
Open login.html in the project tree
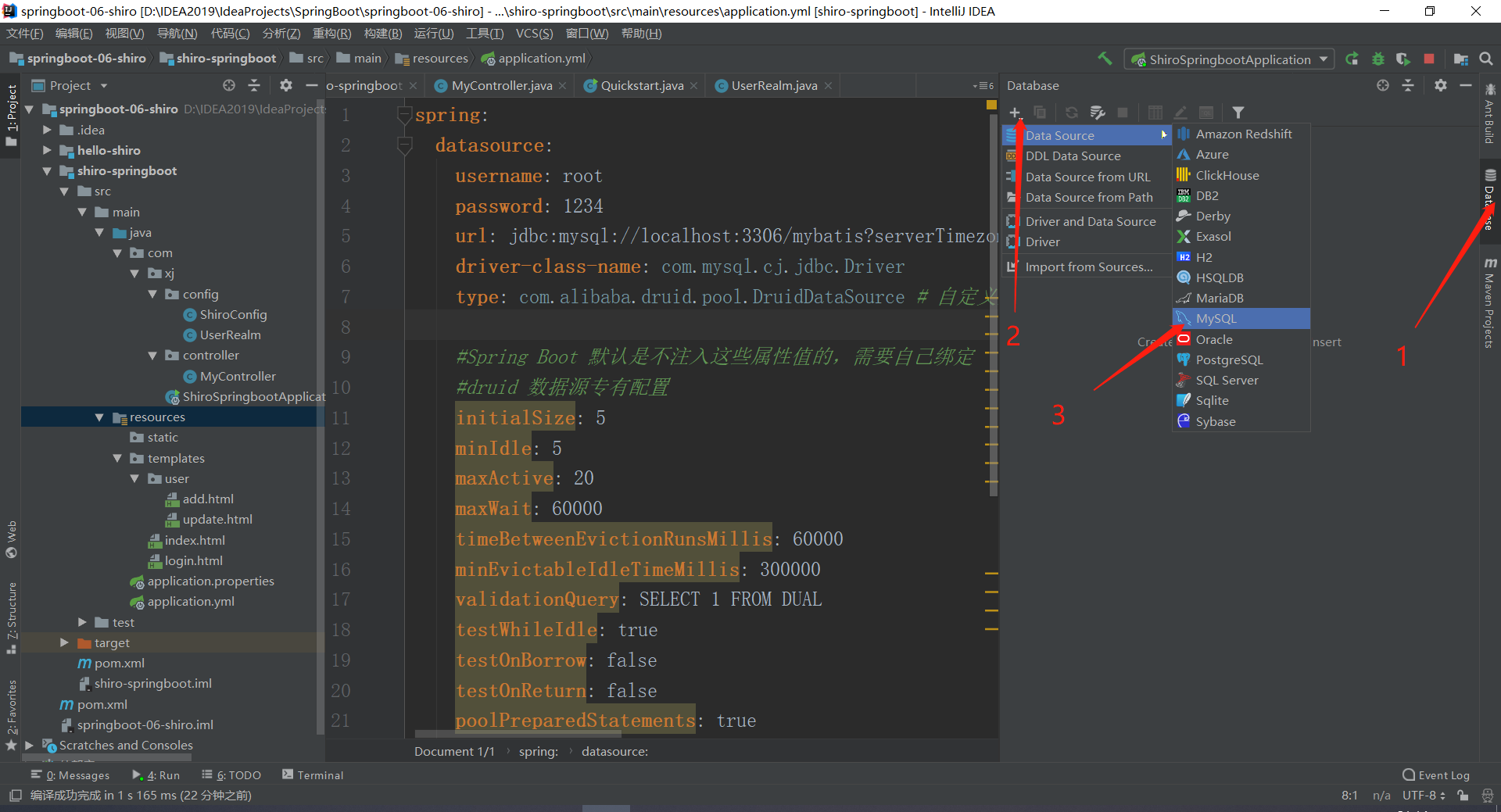click(193, 560)
